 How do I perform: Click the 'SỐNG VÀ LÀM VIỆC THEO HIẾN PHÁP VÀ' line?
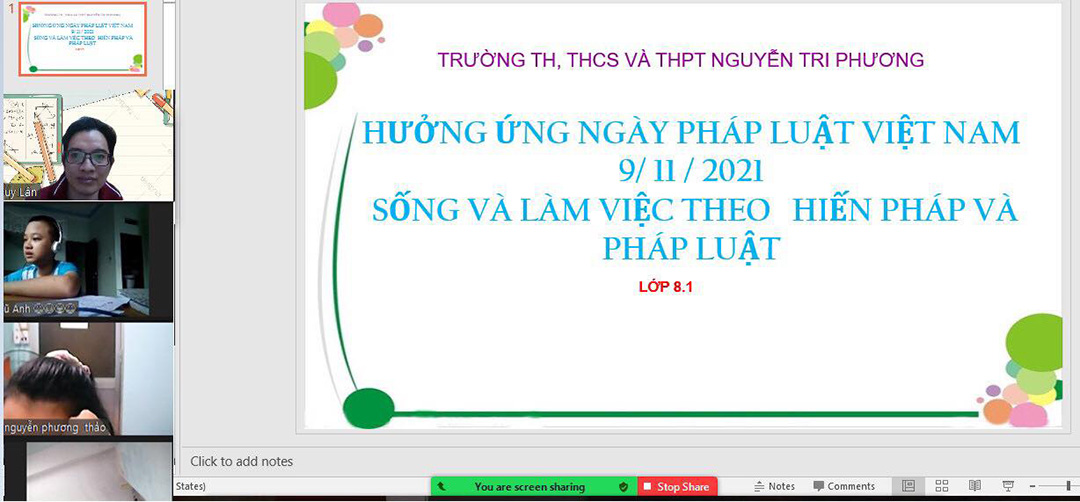(x=695, y=210)
